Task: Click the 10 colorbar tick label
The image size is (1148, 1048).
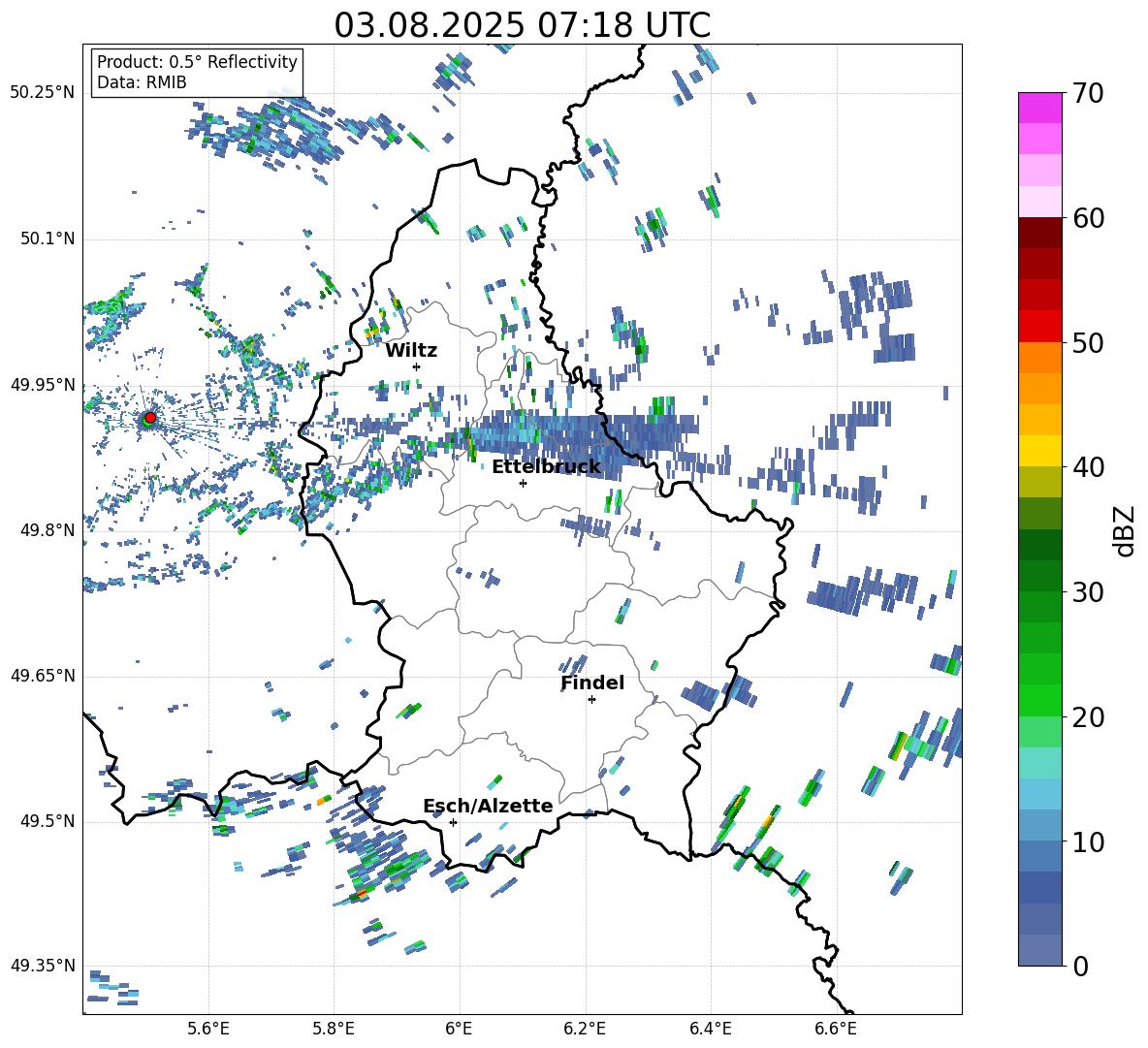Action: point(1088,842)
